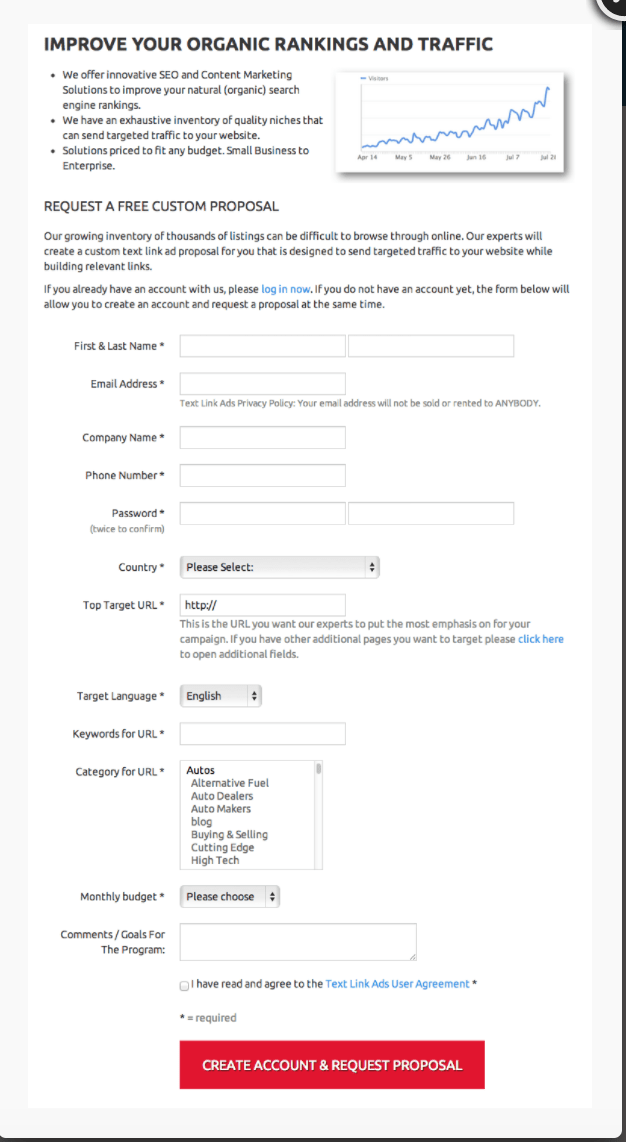Click 'click here' to open additional URL fields
The height and width of the screenshot is (1142, 626).
click(x=541, y=638)
